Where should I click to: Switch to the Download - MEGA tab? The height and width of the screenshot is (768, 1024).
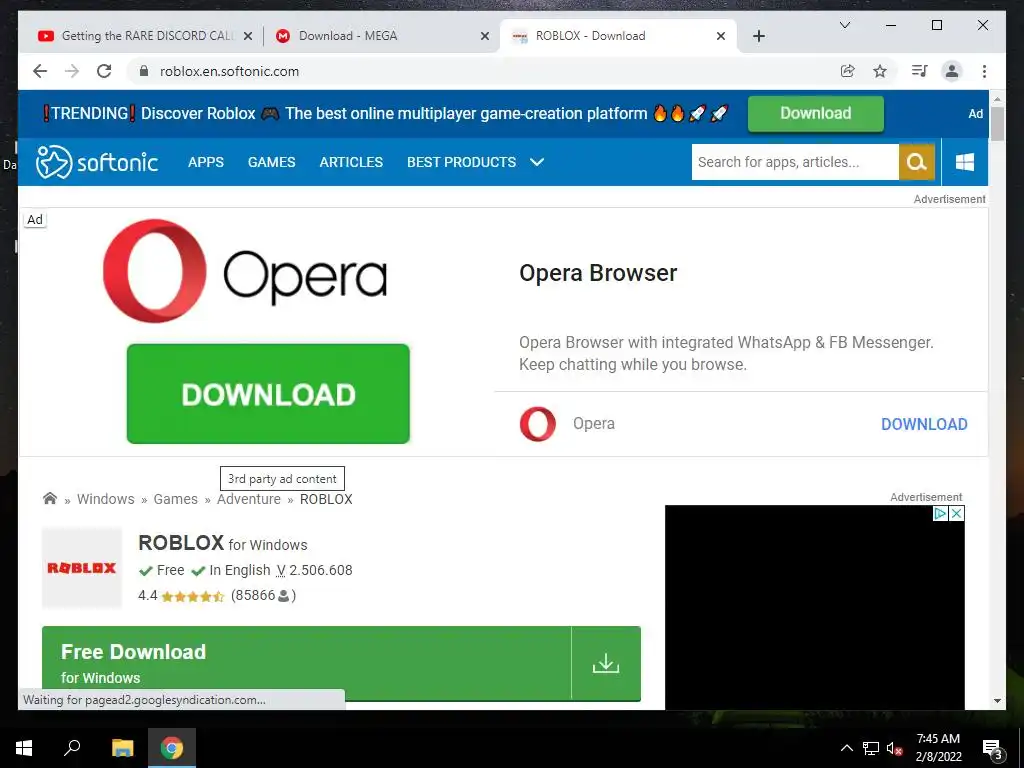coord(382,36)
